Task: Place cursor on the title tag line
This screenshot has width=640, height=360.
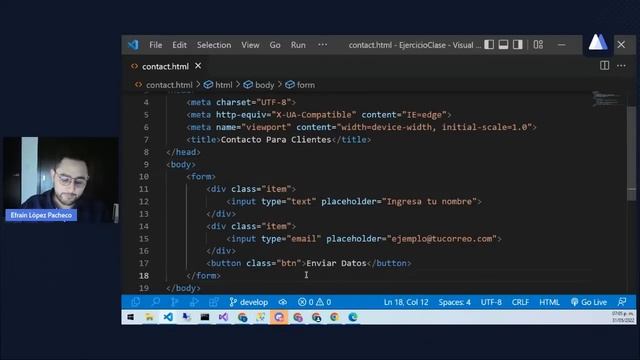Action: (279, 140)
